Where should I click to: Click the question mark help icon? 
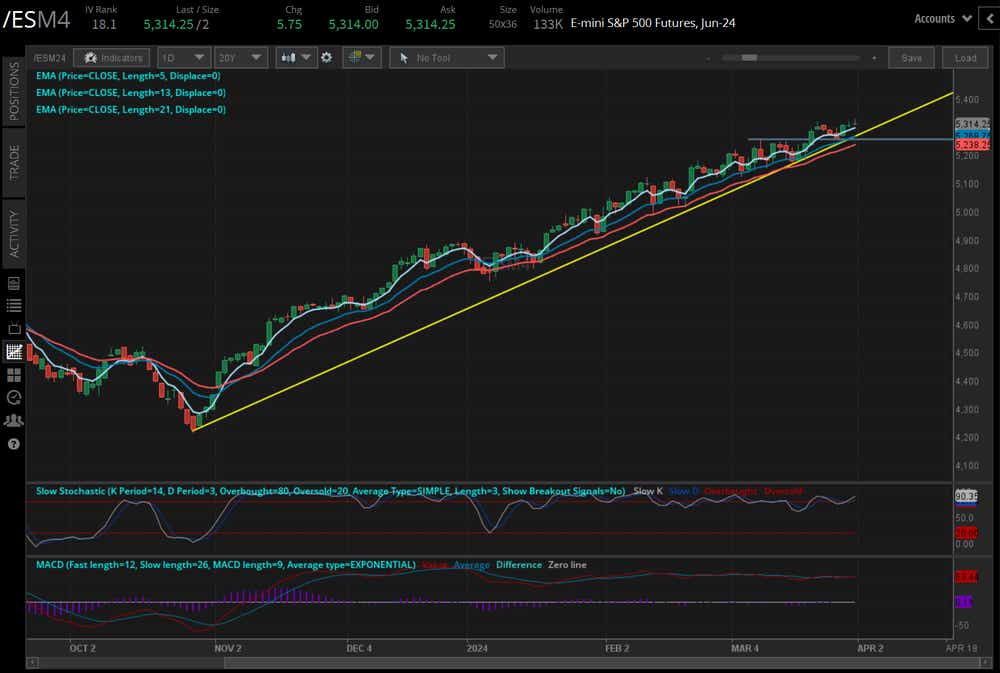(14, 444)
